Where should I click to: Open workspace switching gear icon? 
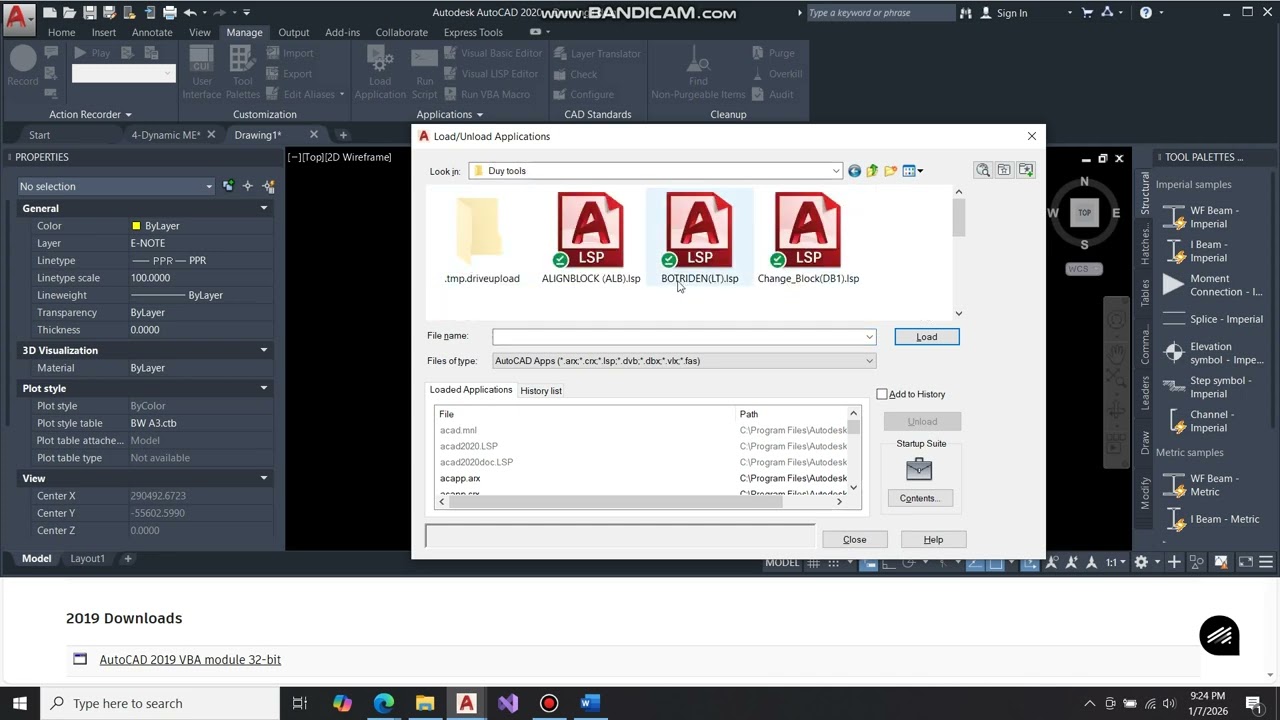point(1141,563)
